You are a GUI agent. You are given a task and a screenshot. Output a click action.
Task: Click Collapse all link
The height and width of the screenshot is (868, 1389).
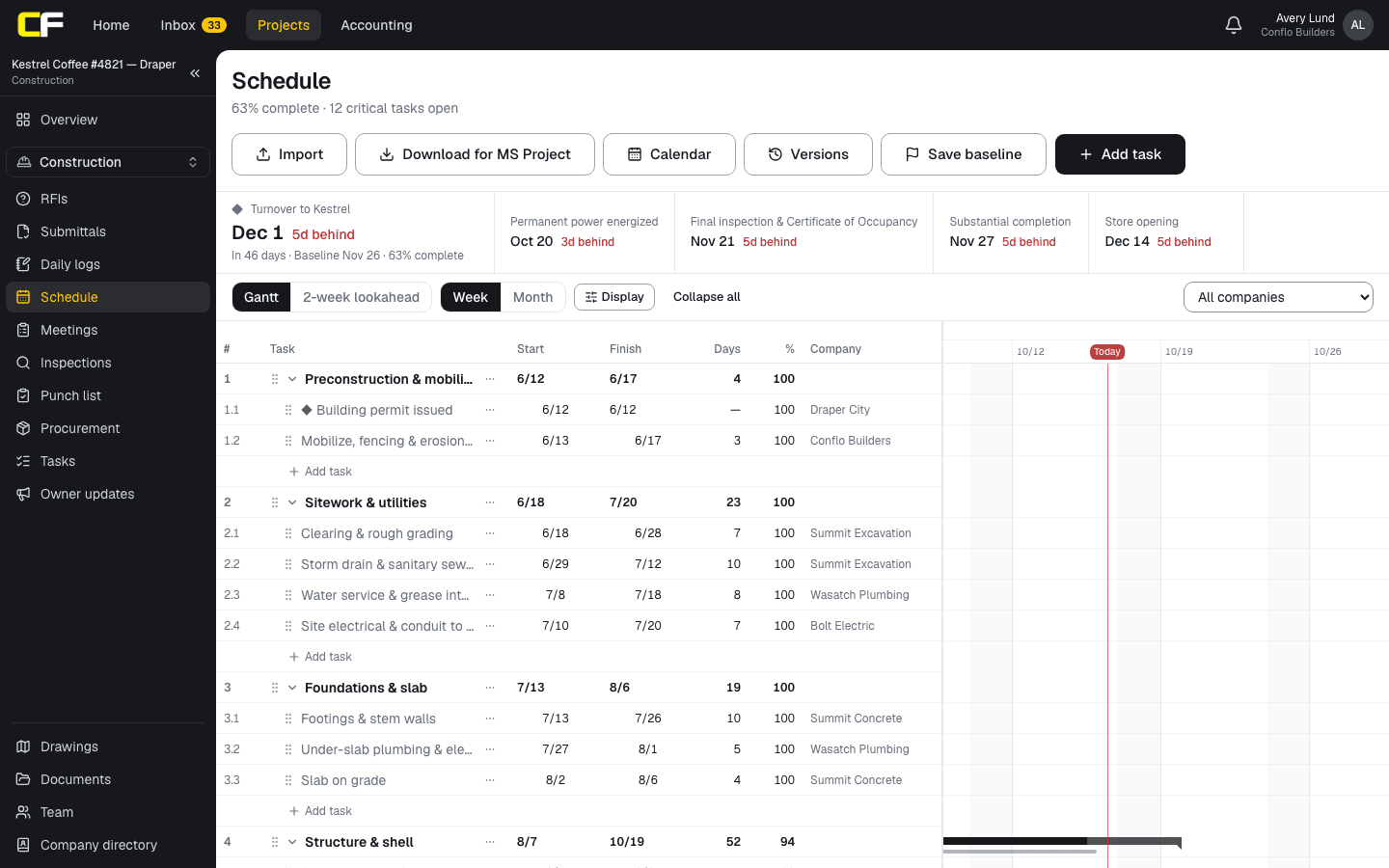[707, 297]
